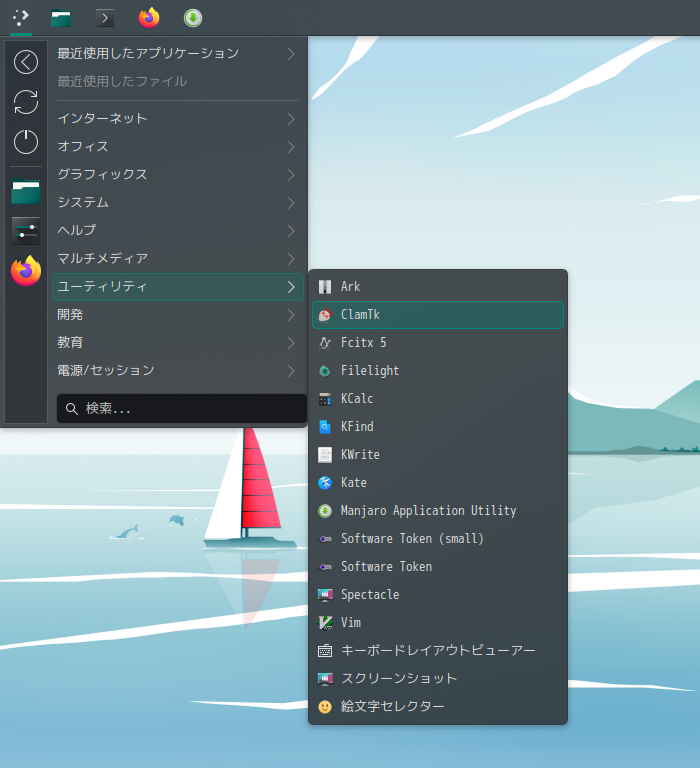
Task: Click the KCalc calculator icon
Action: click(x=325, y=399)
